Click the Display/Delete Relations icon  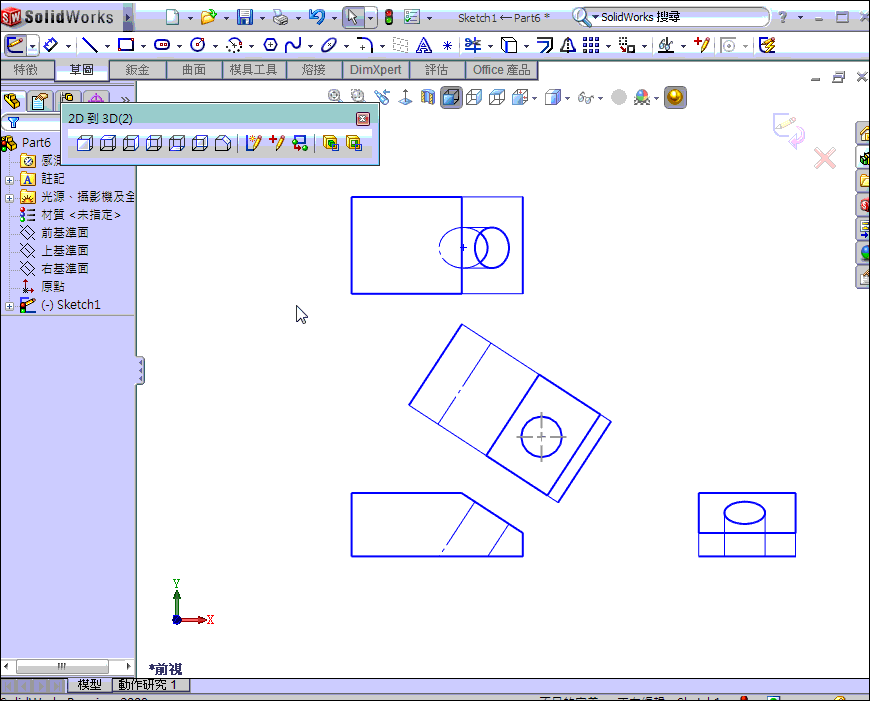click(665, 45)
